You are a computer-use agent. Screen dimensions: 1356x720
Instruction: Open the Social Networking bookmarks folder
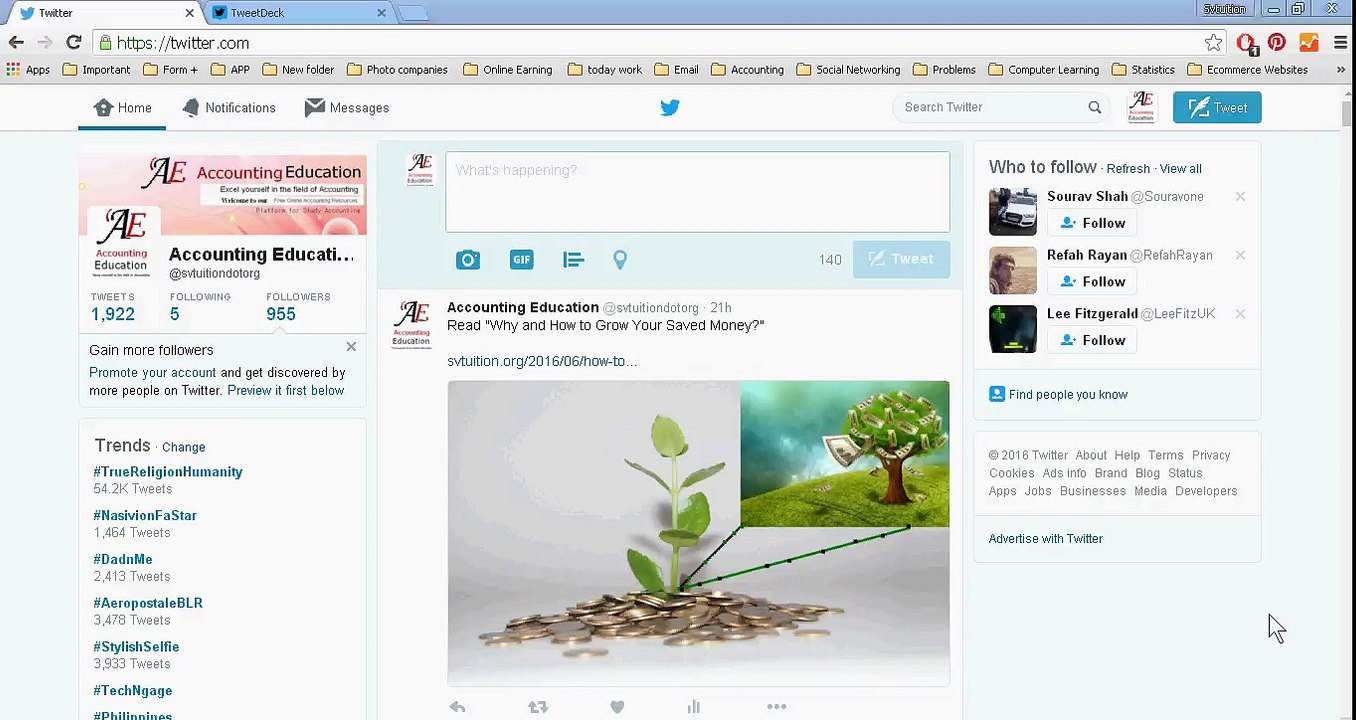pos(848,70)
